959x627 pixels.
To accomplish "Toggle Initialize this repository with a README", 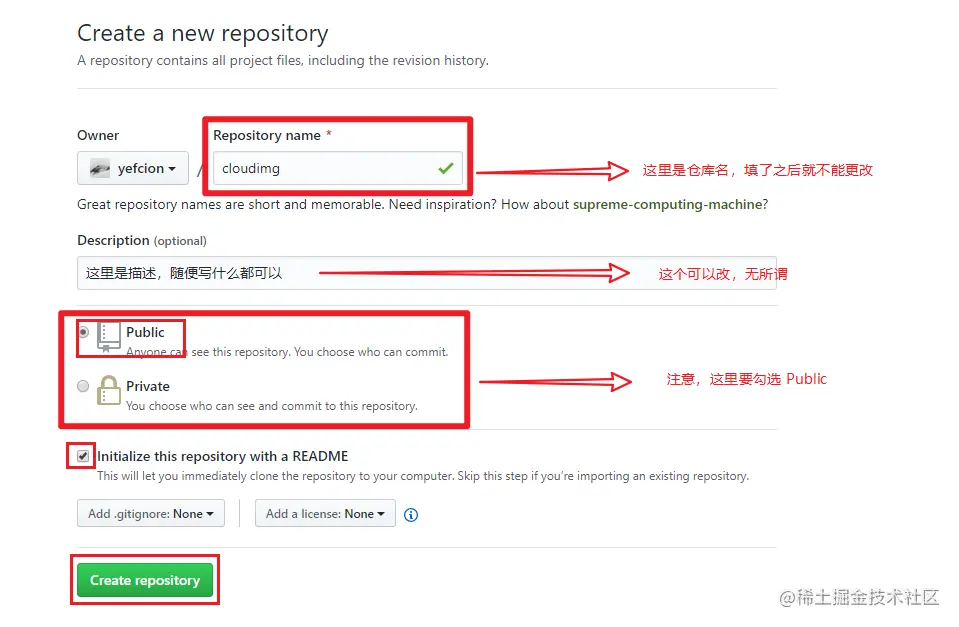I will [83, 456].
